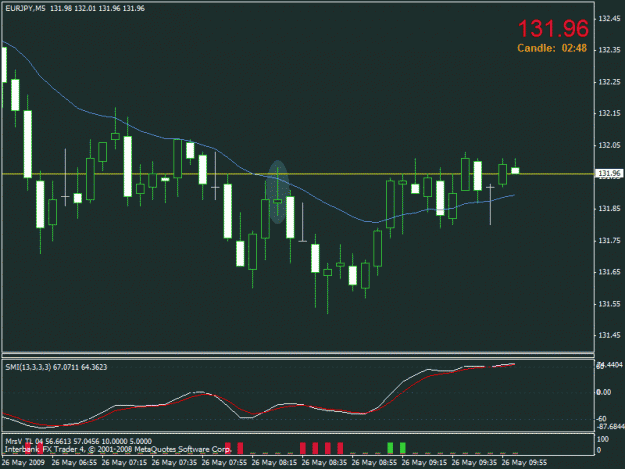Click the white current-price tag on price axis
This screenshot has width=625, height=469.
pyautogui.click(x=608, y=173)
